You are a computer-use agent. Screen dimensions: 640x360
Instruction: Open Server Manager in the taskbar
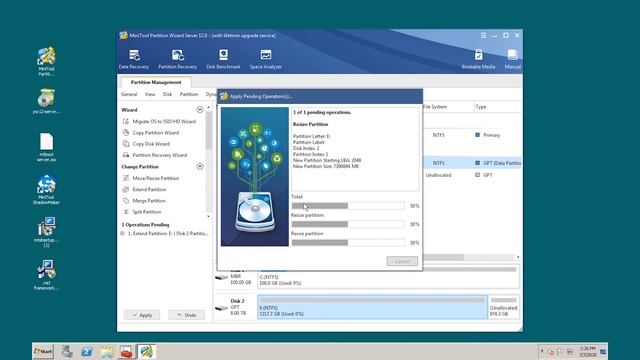[x=67, y=351]
